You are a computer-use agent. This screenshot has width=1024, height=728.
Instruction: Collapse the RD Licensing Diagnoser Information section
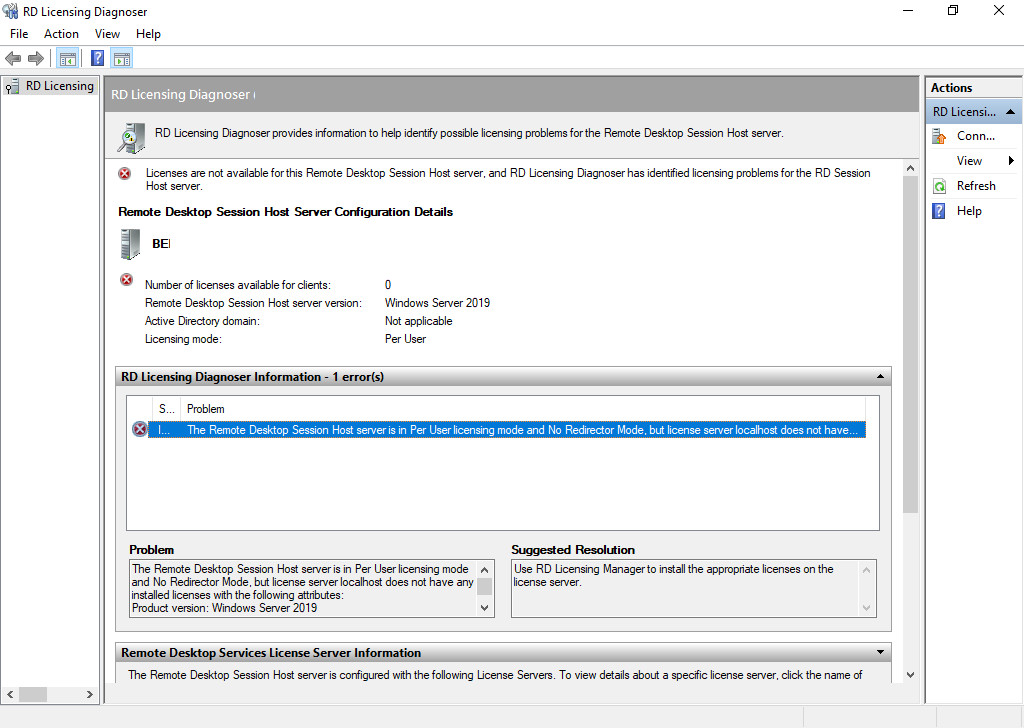(880, 377)
